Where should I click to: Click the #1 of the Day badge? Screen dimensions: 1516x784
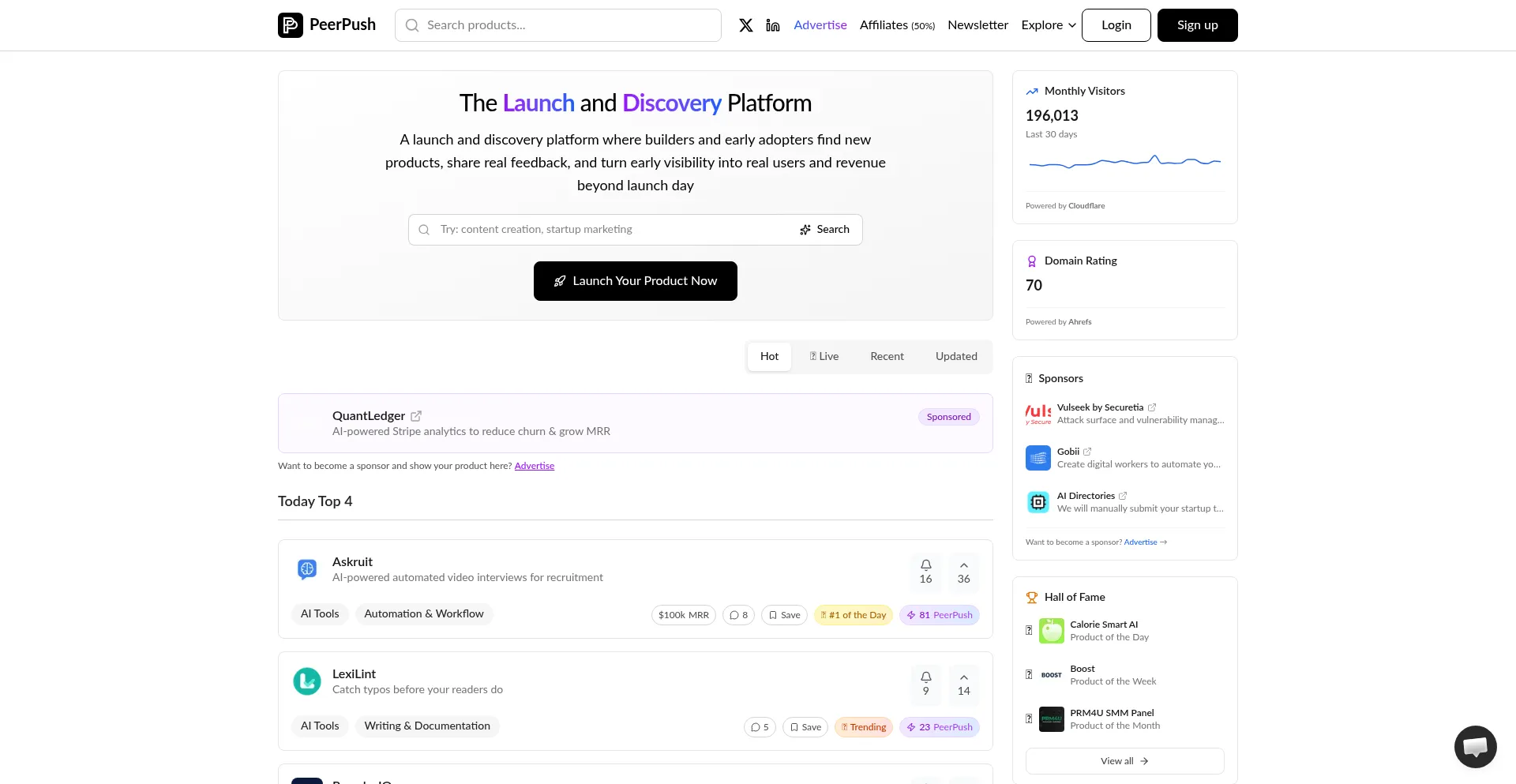[x=854, y=615]
